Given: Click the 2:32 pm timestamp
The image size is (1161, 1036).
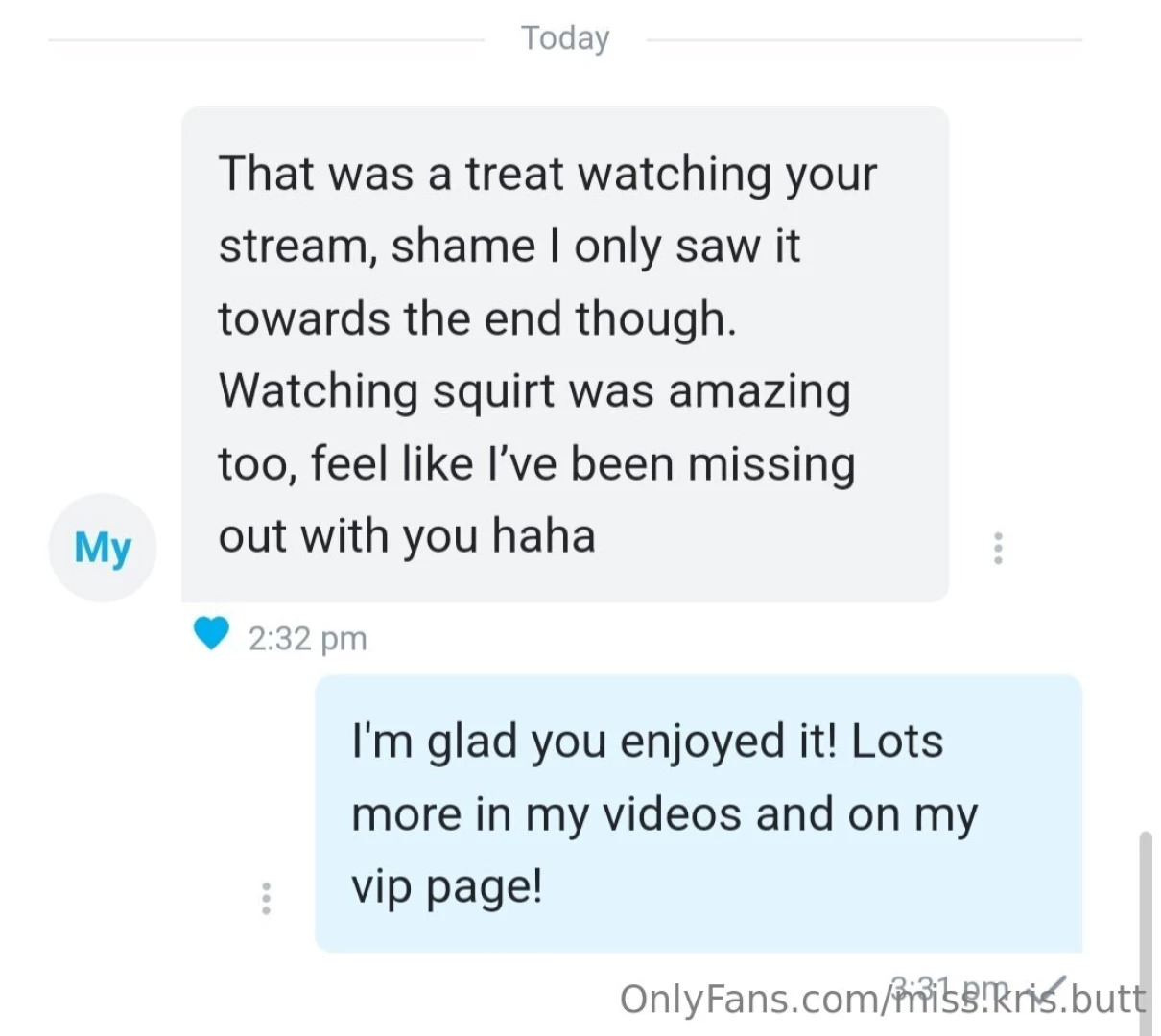Looking at the screenshot, I should pos(309,637).
